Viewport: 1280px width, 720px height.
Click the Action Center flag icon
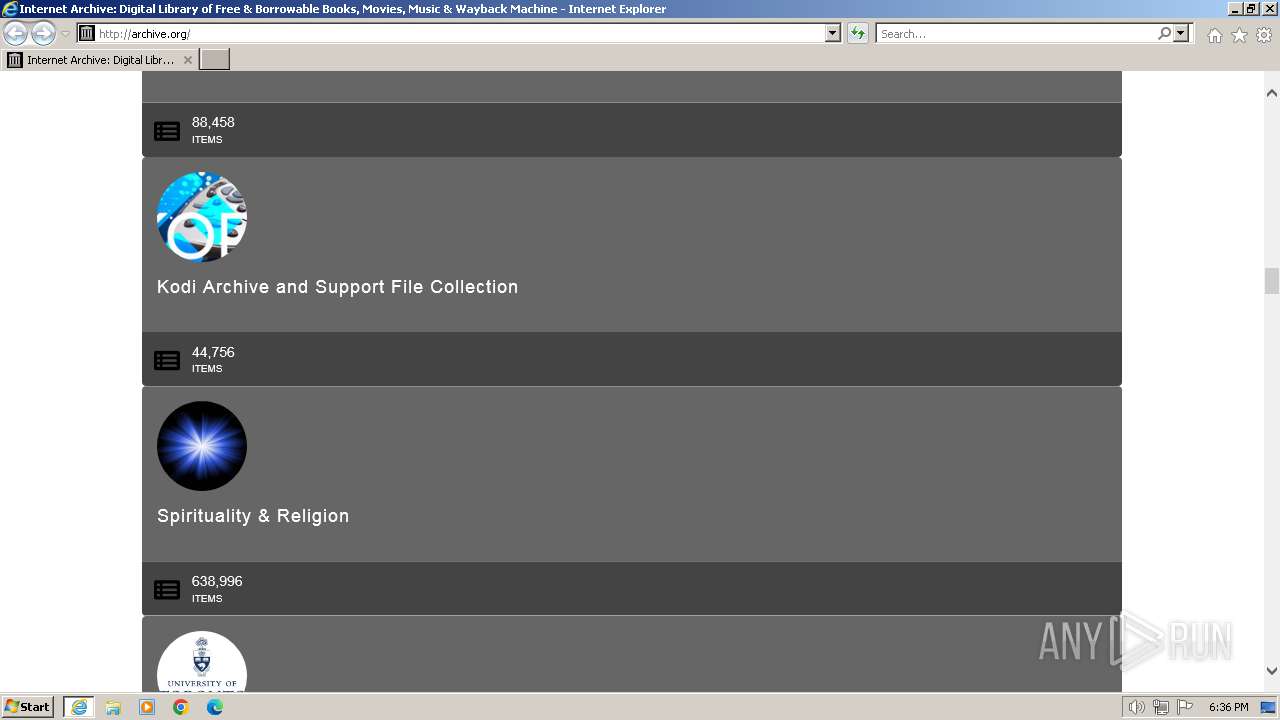coord(1185,707)
